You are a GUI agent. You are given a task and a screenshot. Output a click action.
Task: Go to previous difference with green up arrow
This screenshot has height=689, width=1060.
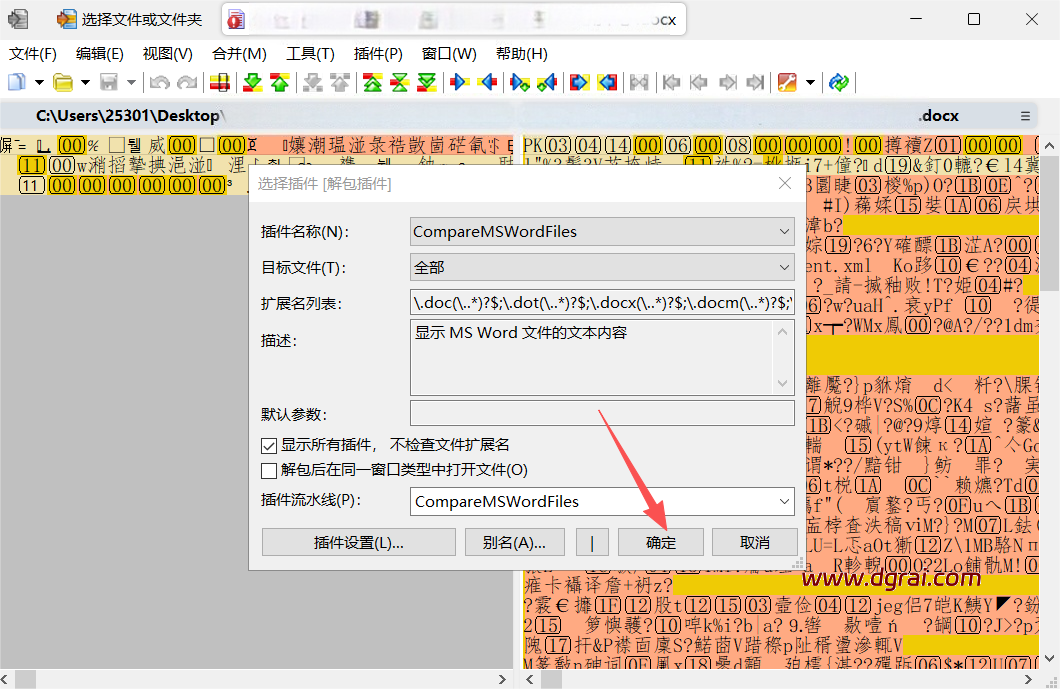click(280, 82)
